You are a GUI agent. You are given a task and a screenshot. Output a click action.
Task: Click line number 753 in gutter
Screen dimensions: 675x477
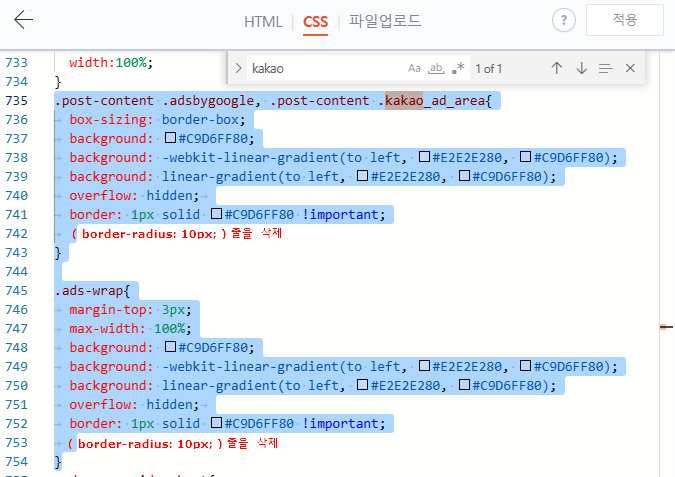click(16, 443)
